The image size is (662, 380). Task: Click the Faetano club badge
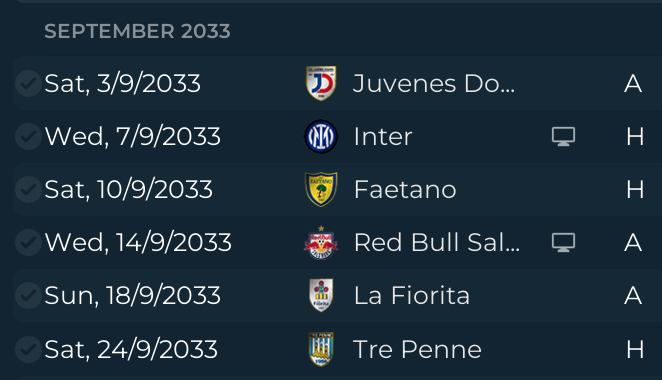tap(321, 189)
